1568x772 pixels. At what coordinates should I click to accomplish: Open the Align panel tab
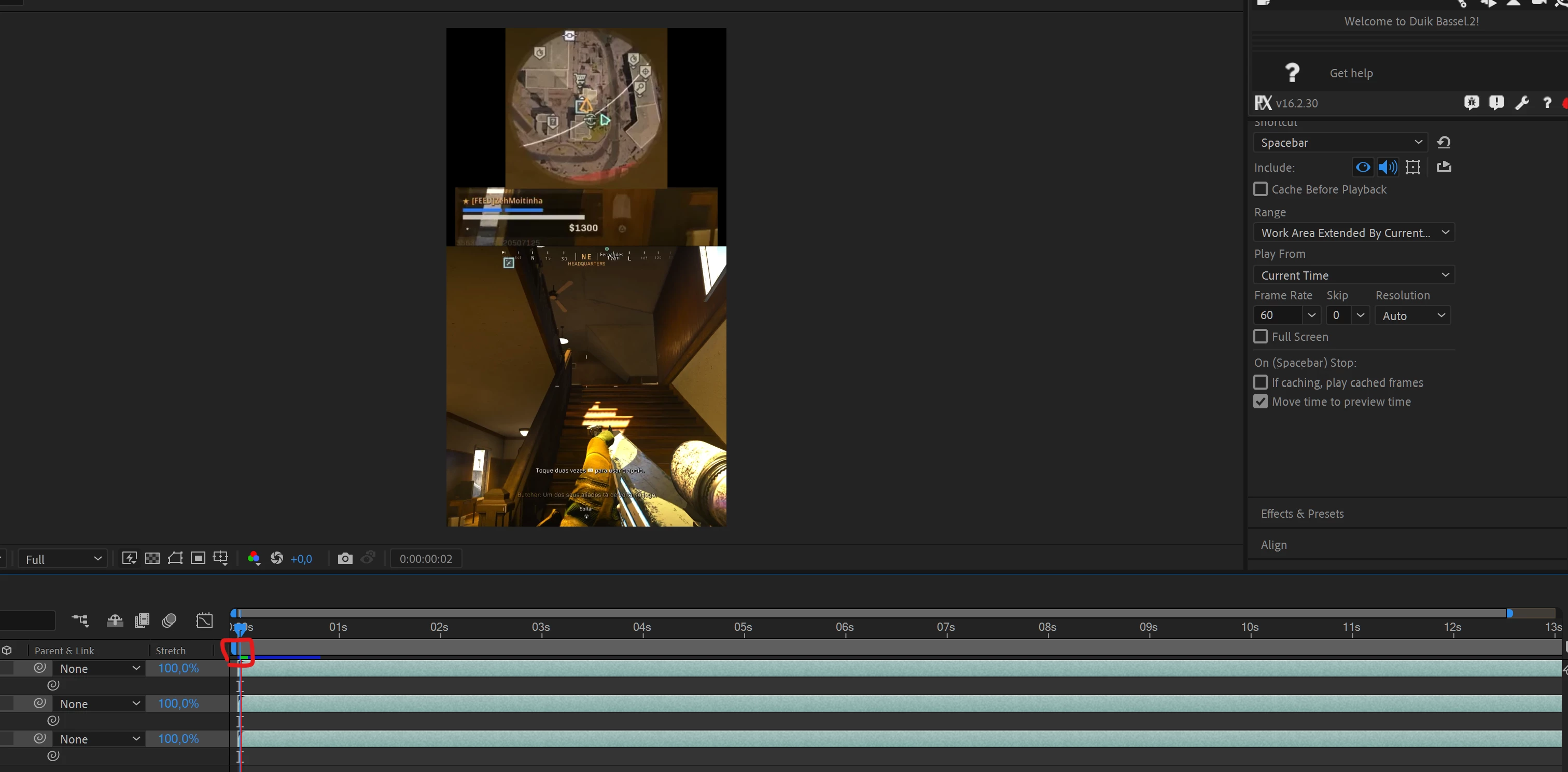1273,545
